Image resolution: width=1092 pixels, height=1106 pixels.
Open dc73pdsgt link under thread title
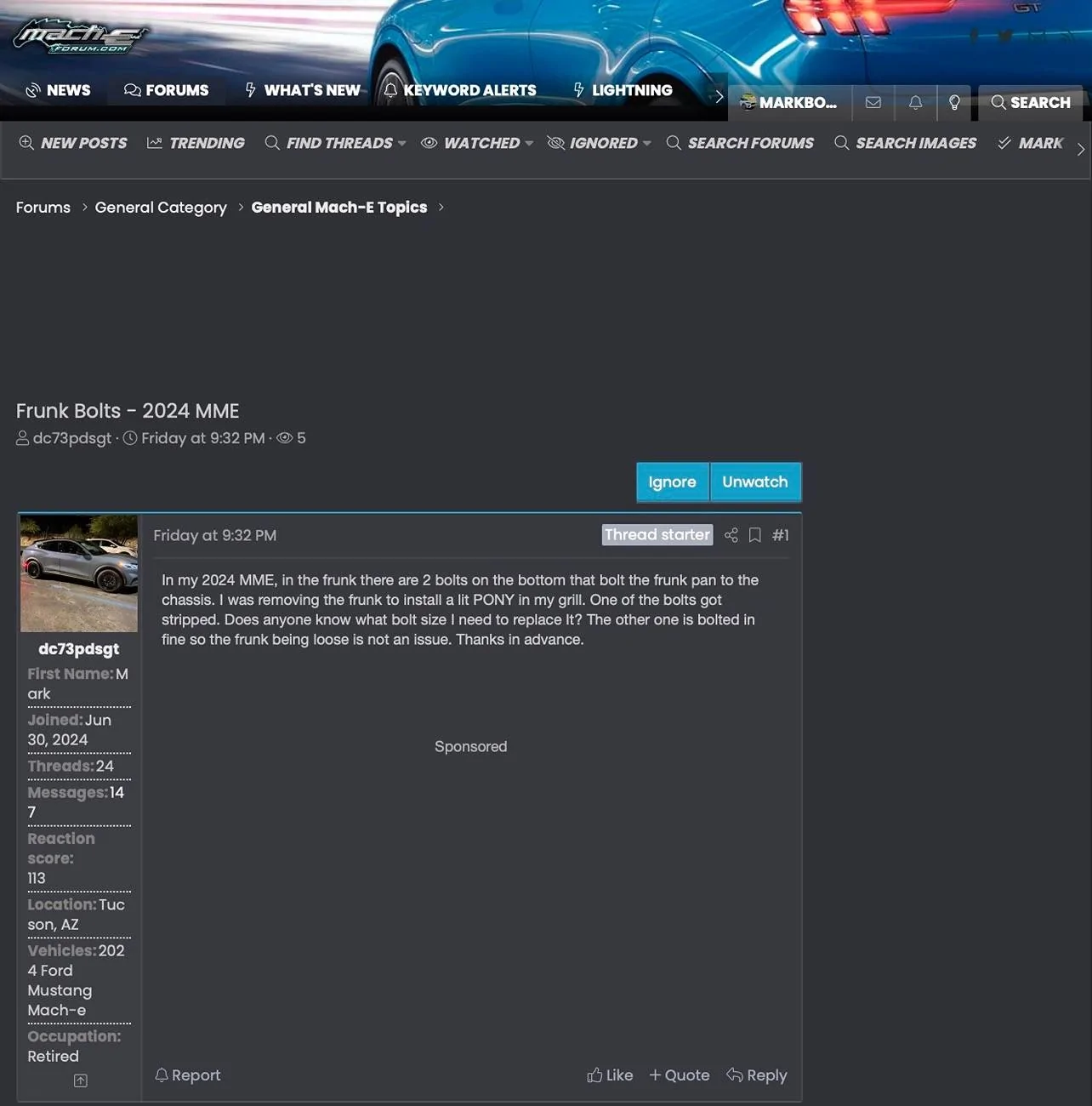pyautogui.click(x=72, y=438)
